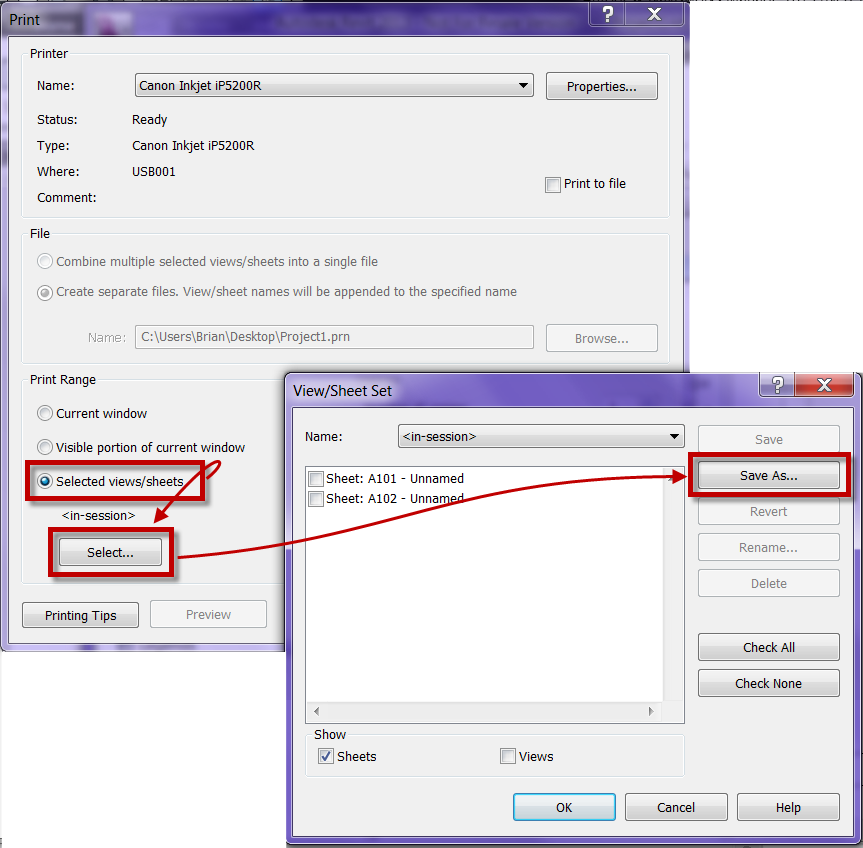Click the Save As... button
This screenshot has height=848, width=863.
(x=768, y=475)
